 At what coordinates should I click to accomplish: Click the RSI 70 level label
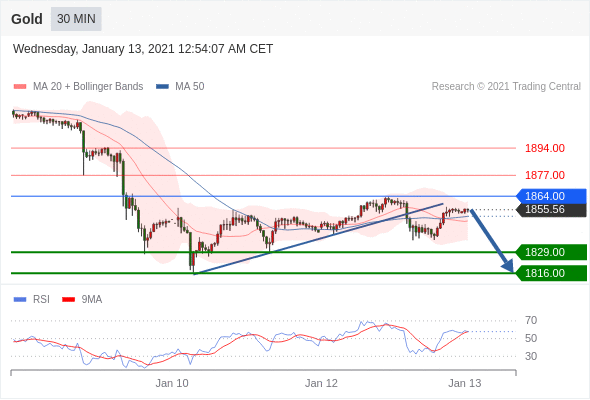tap(531, 321)
